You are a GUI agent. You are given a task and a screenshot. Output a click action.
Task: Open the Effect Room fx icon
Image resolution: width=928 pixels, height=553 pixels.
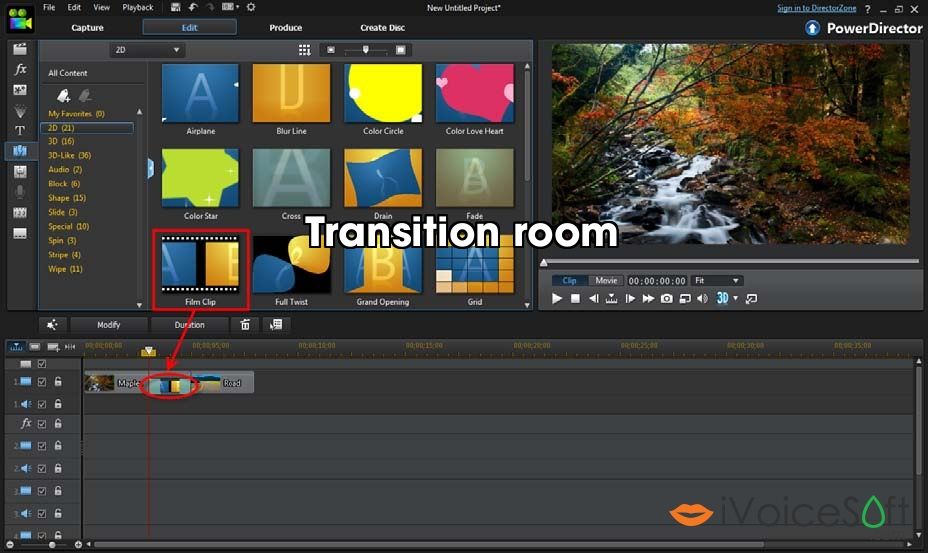20,69
